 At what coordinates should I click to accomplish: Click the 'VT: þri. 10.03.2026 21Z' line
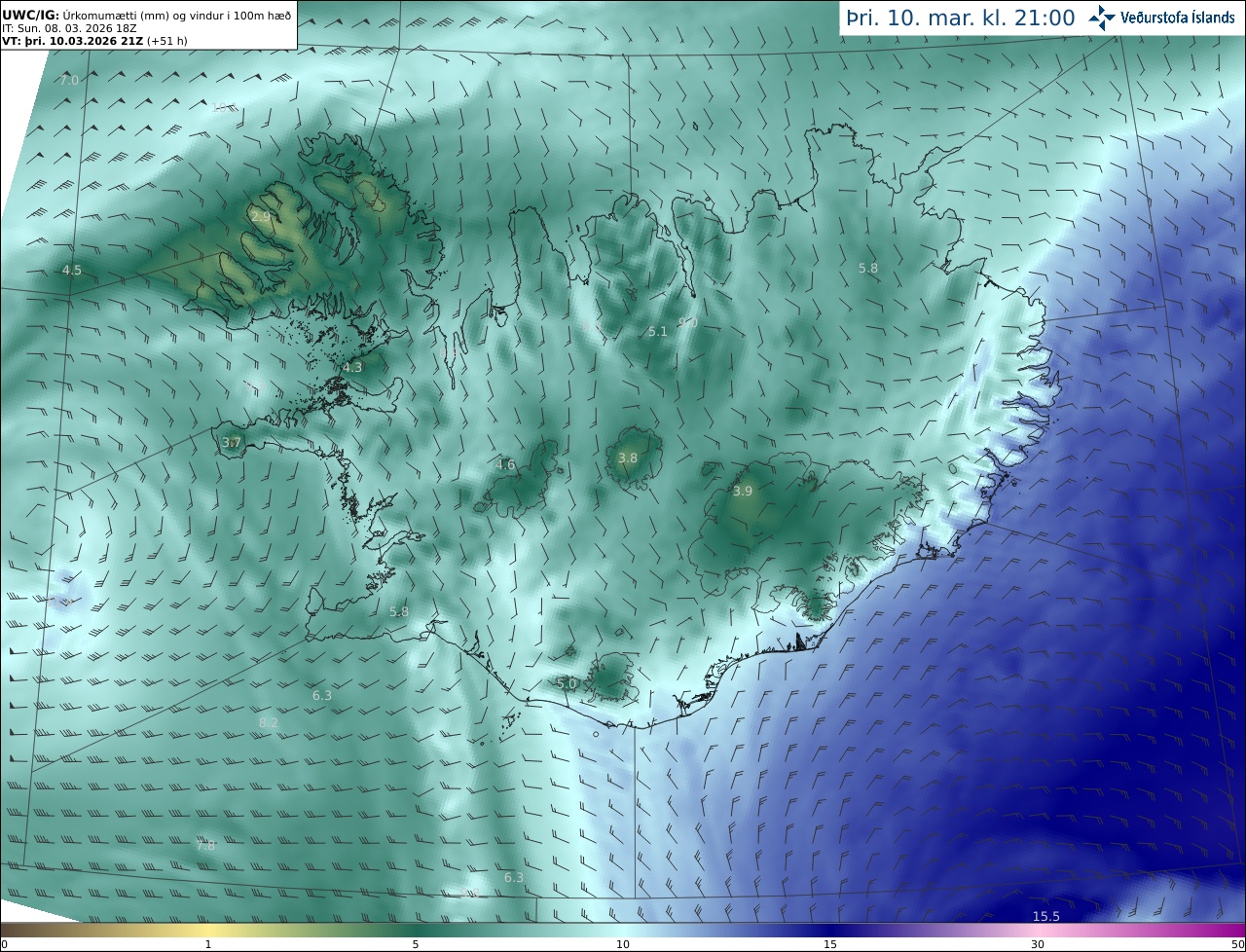pos(94,41)
